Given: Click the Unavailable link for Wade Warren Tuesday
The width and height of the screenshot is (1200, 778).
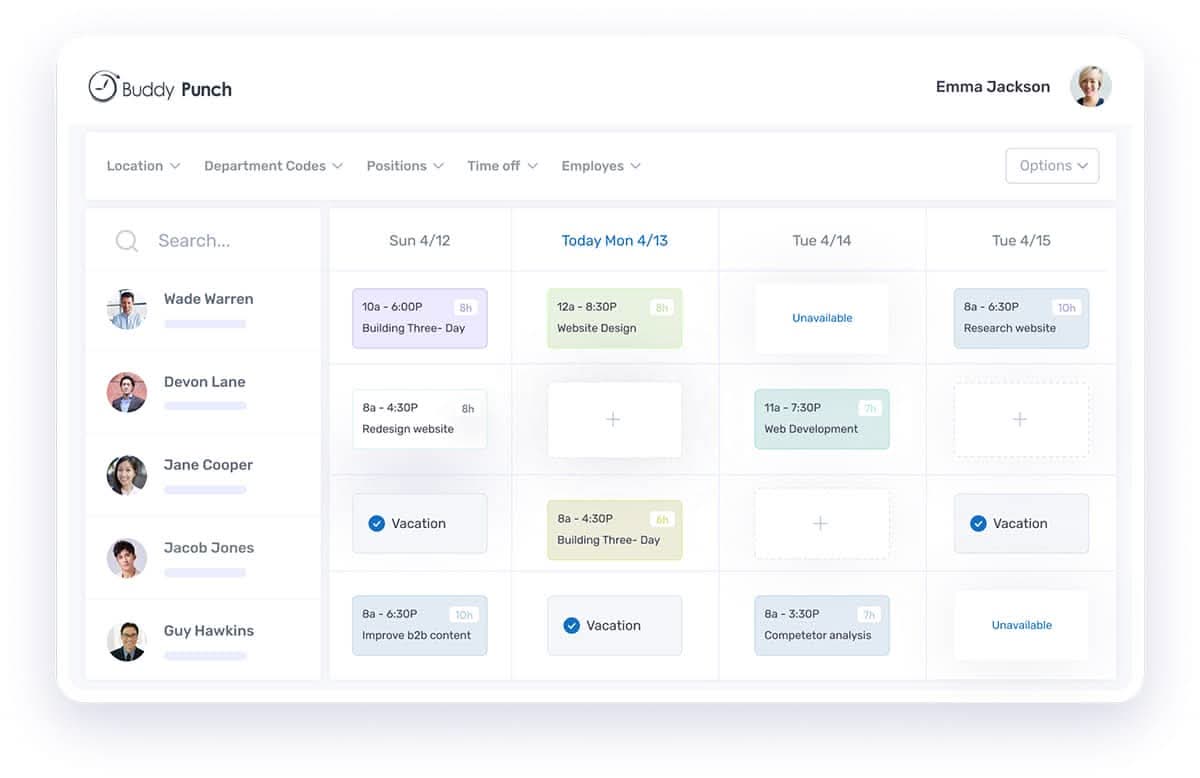Looking at the screenshot, I should 821,316.
